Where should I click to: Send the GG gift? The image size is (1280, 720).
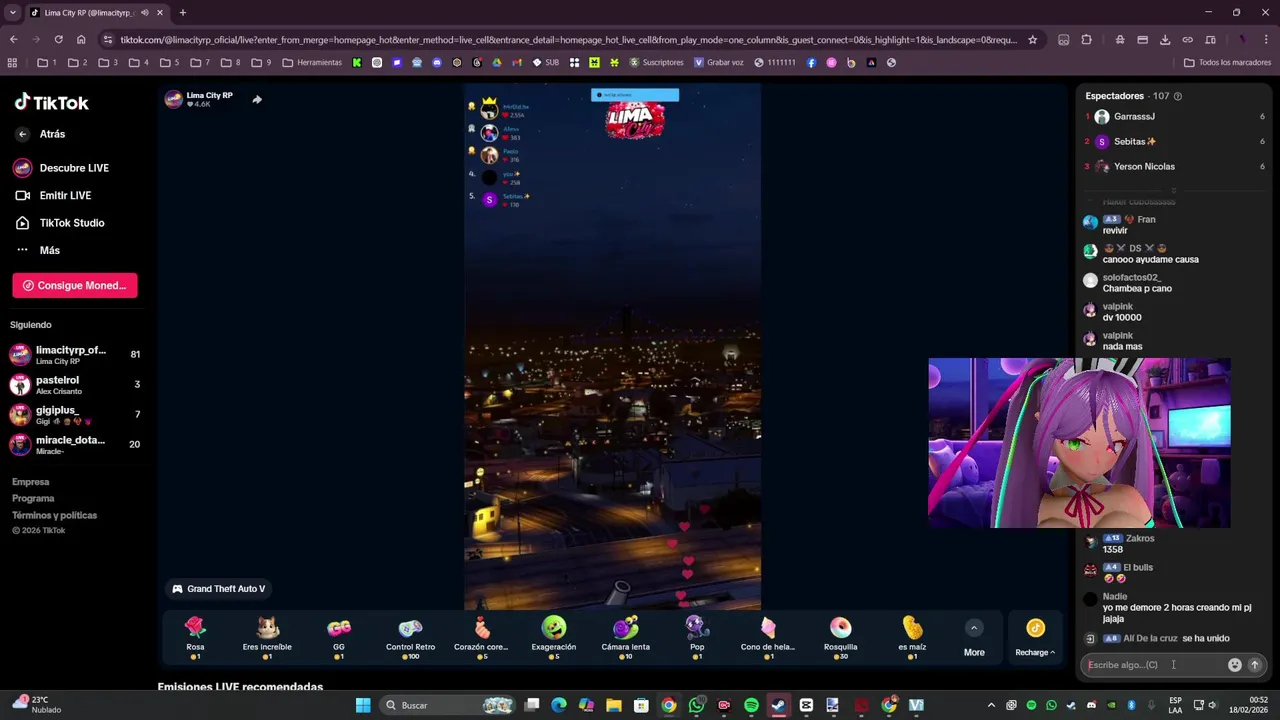click(339, 637)
